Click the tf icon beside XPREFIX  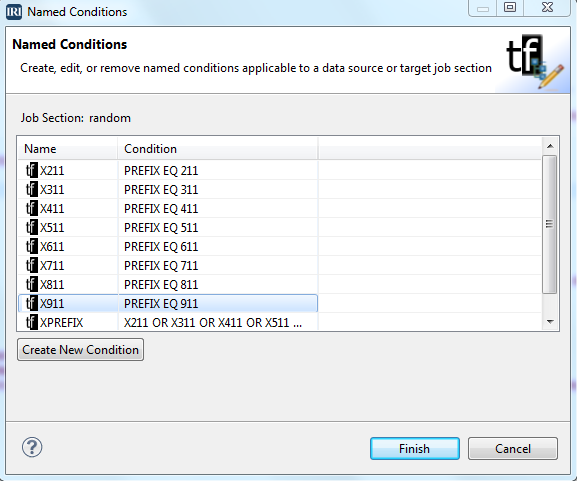tap(32, 322)
